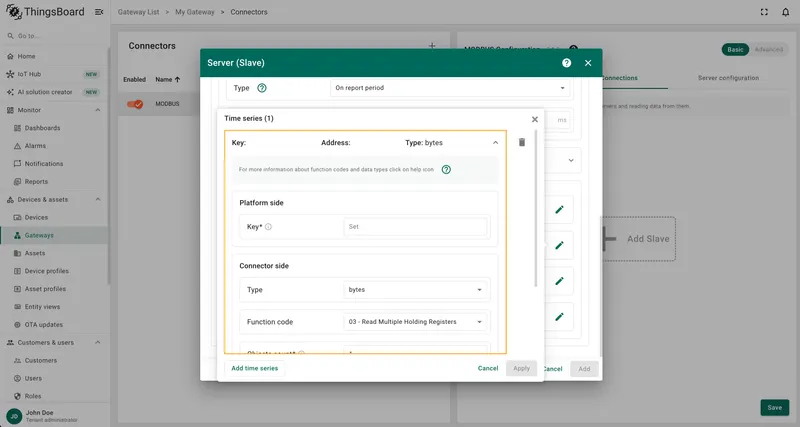
Task: Open Function code dropdown
Action: click(x=415, y=322)
